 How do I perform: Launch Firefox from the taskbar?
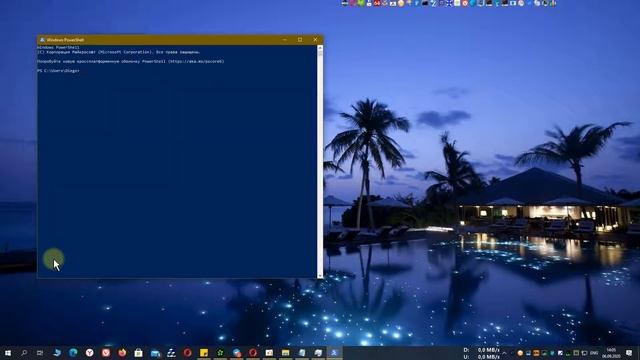pos(122,352)
